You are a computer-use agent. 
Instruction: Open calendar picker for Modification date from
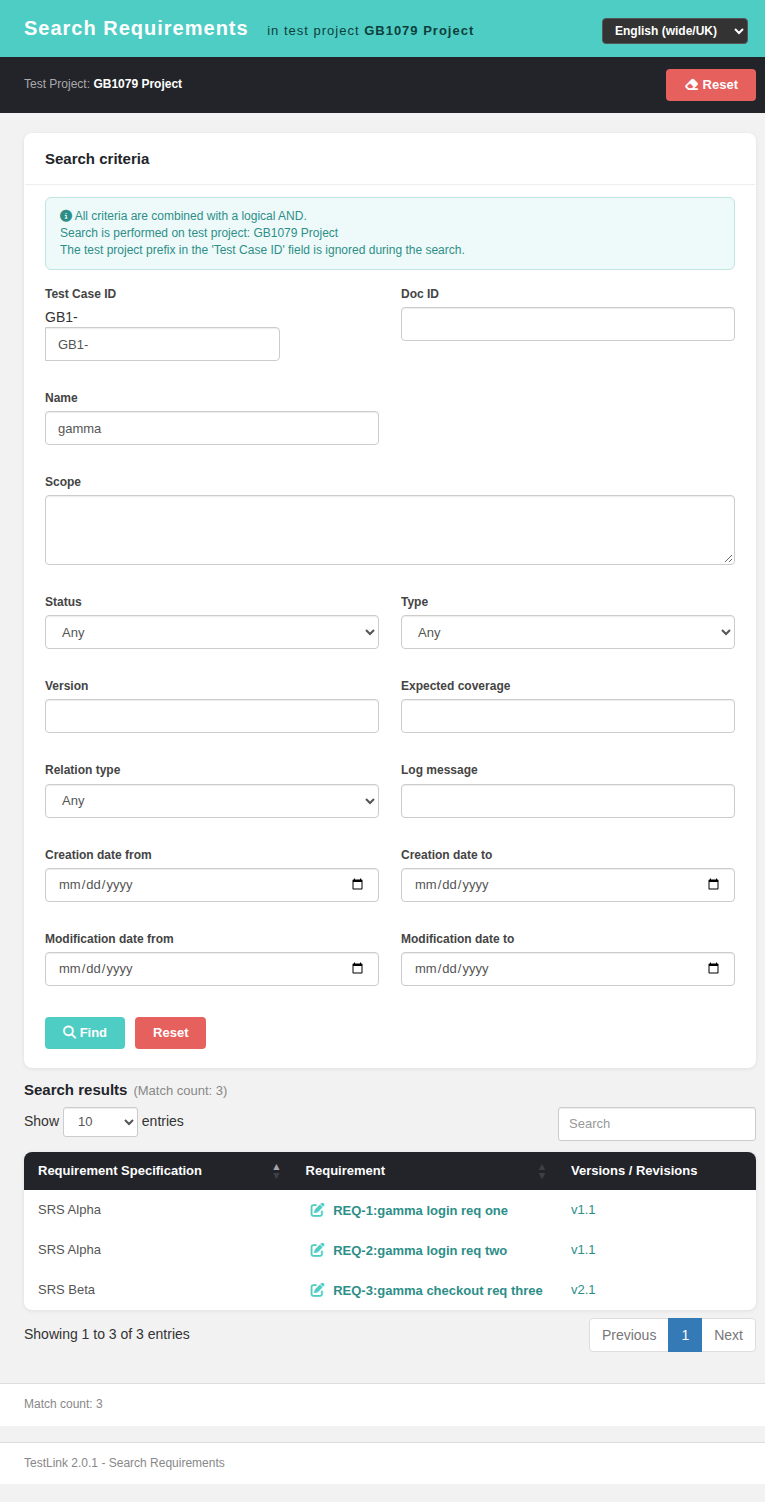pos(358,969)
